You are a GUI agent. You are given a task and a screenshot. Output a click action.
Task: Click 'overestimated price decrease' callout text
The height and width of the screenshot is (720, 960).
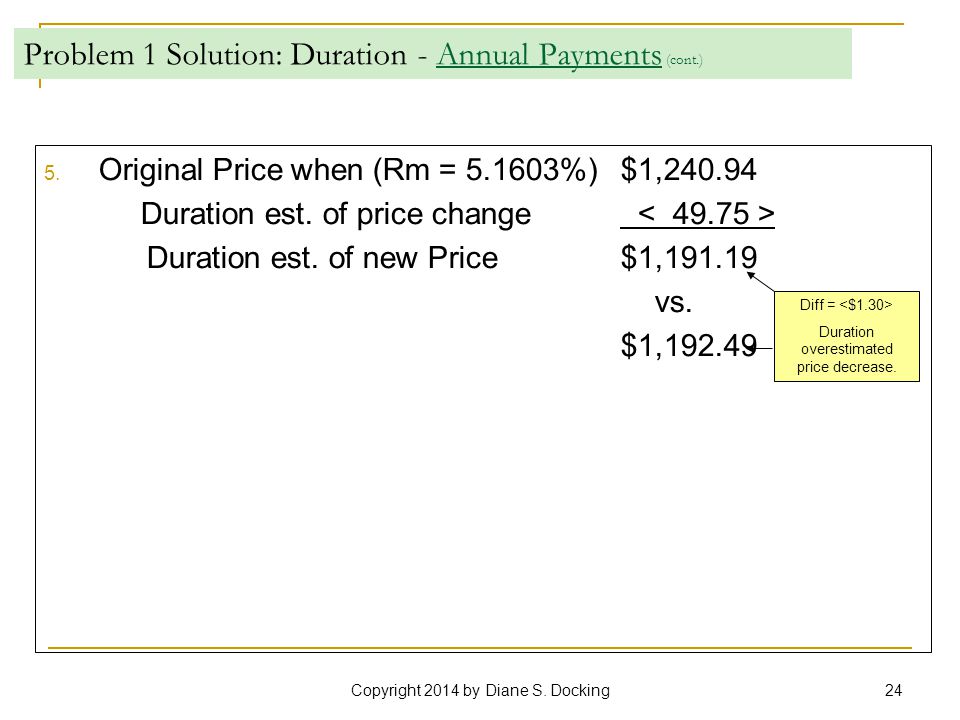[x=847, y=358]
